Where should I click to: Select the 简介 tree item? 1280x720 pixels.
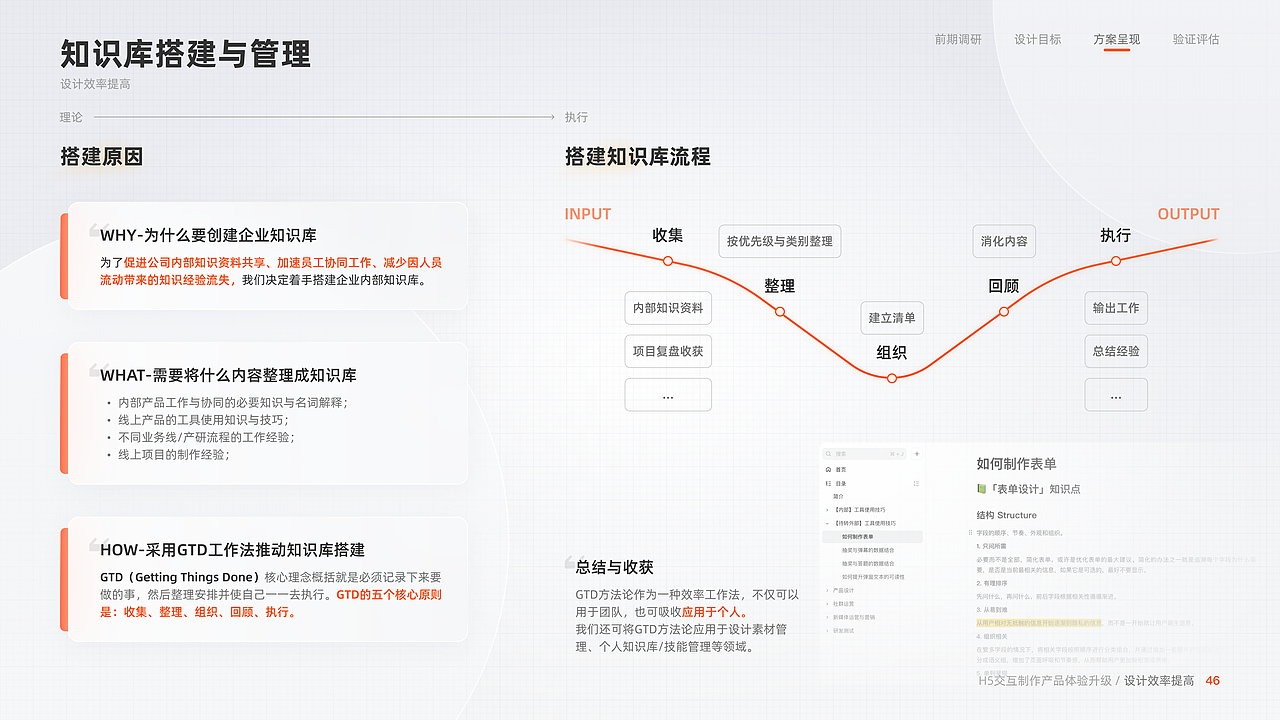pos(838,496)
